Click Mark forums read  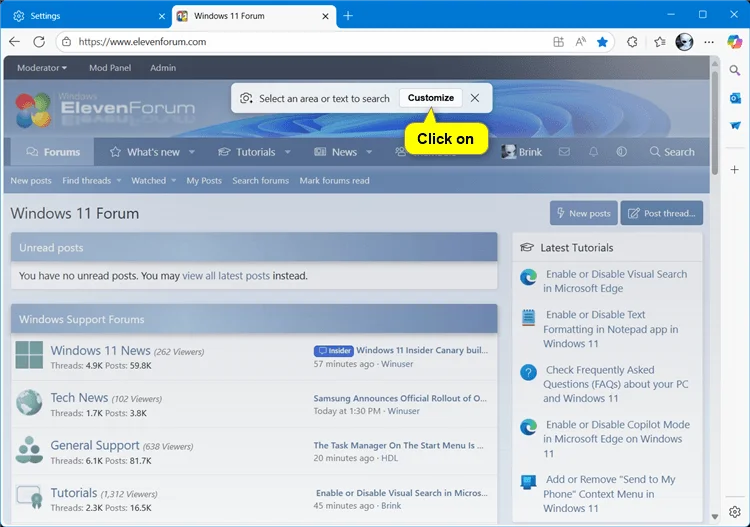[x=334, y=180]
